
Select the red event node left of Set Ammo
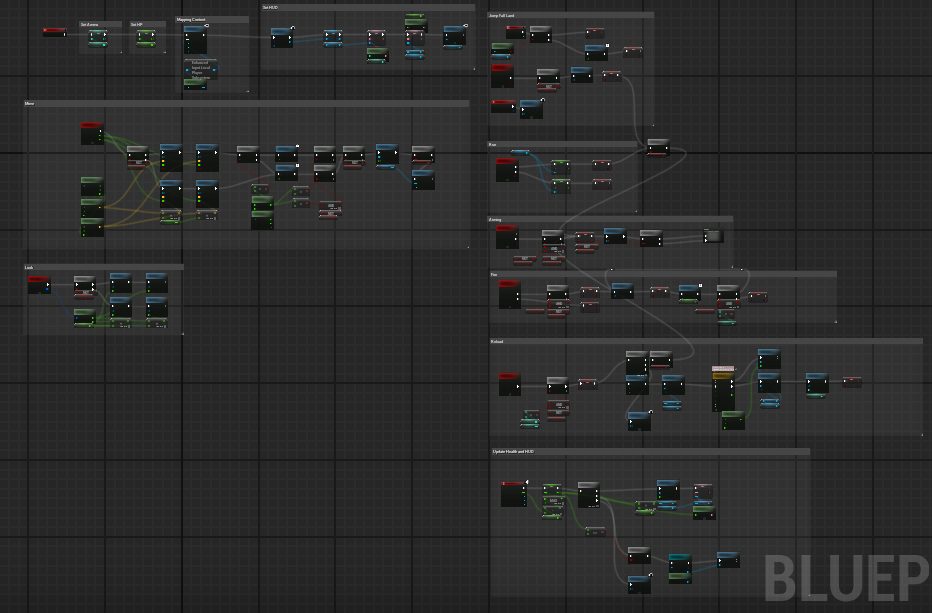[55, 32]
